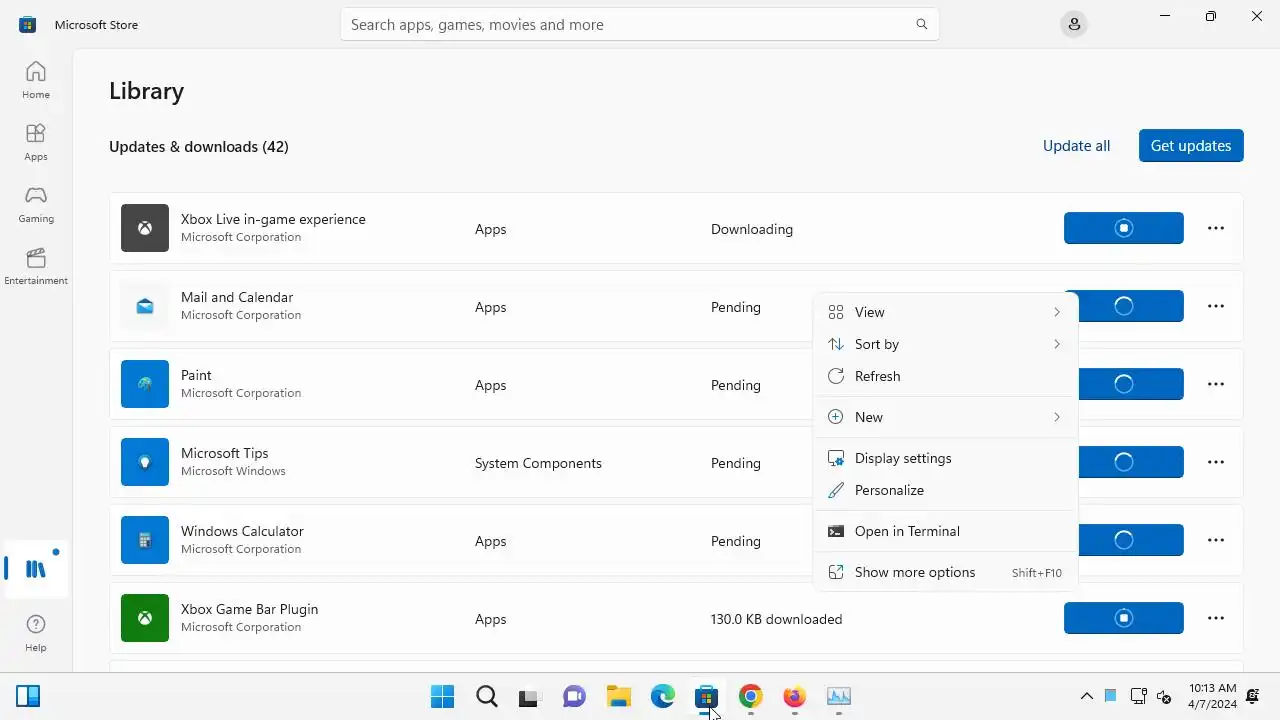Expand the New submenu
The height and width of the screenshot is (720, 1280).
click(945, 417)
